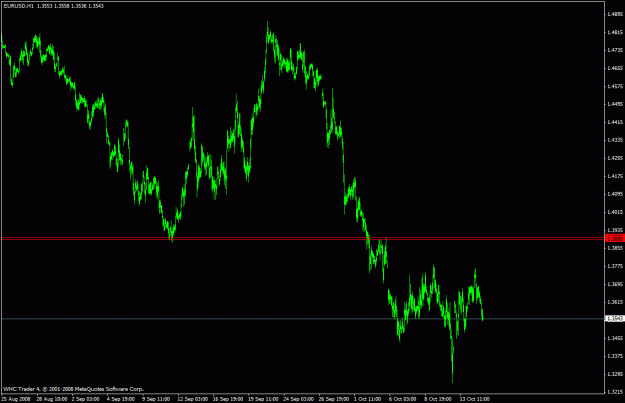Click the 1.4895 price axis label

(615, 14)
